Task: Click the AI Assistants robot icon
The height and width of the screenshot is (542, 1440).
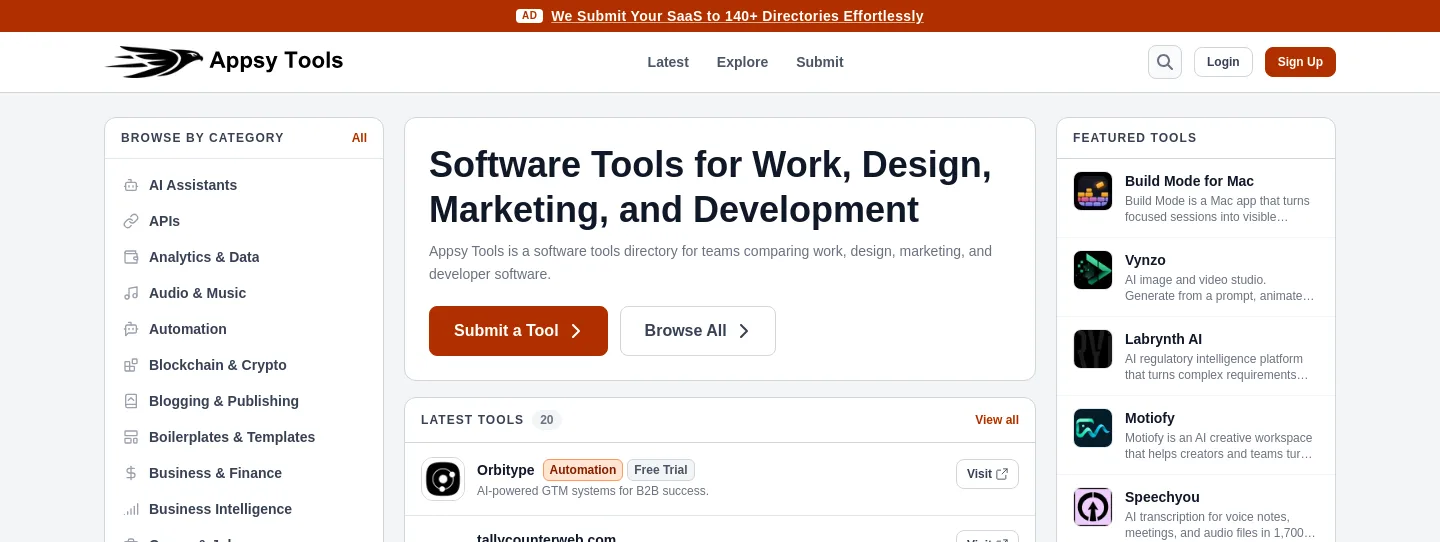Action: pyautogui.click(x=131, y=185)
